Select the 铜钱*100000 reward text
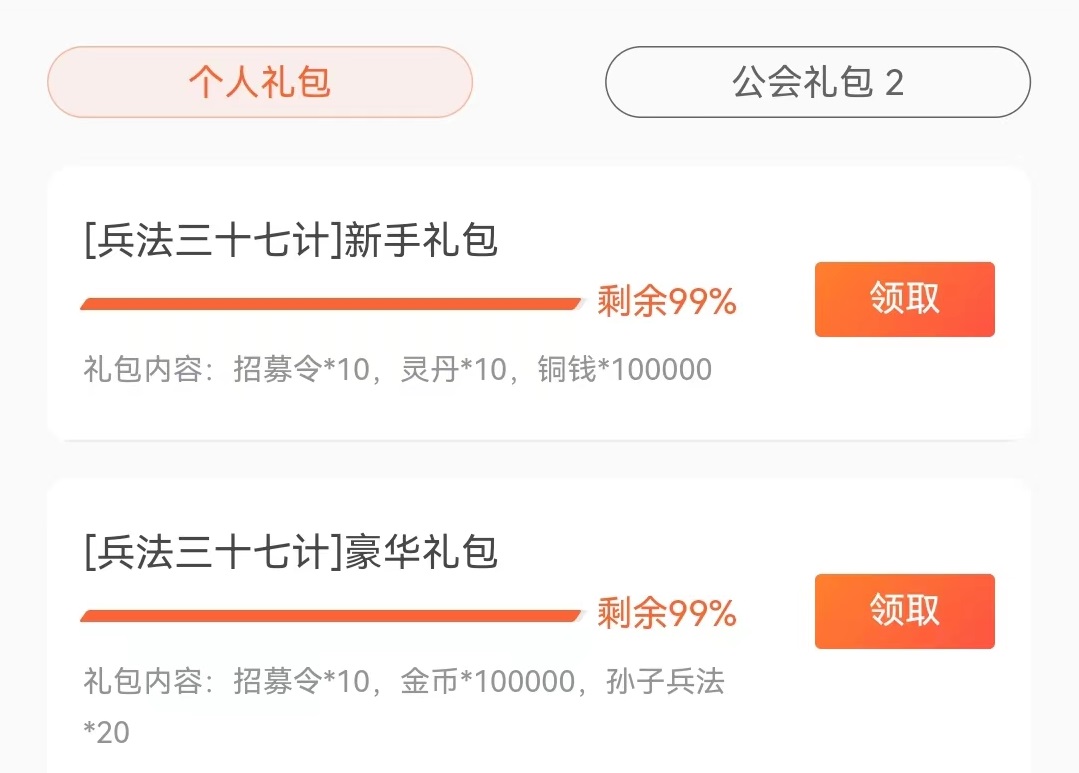Image resolution: width=1079 pixels, height=773 pixels. pyautogui.click(x=624, y=370)
